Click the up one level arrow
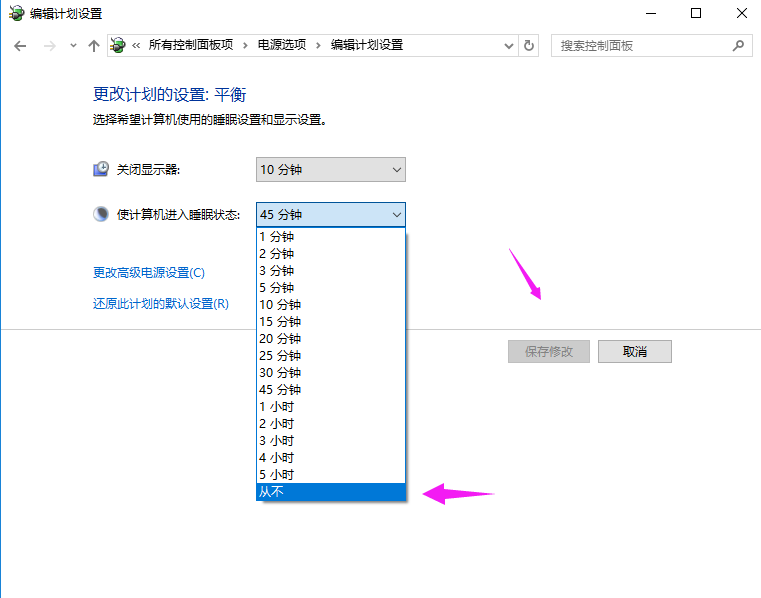Screen dimensions: 761x598 point(94,46)
